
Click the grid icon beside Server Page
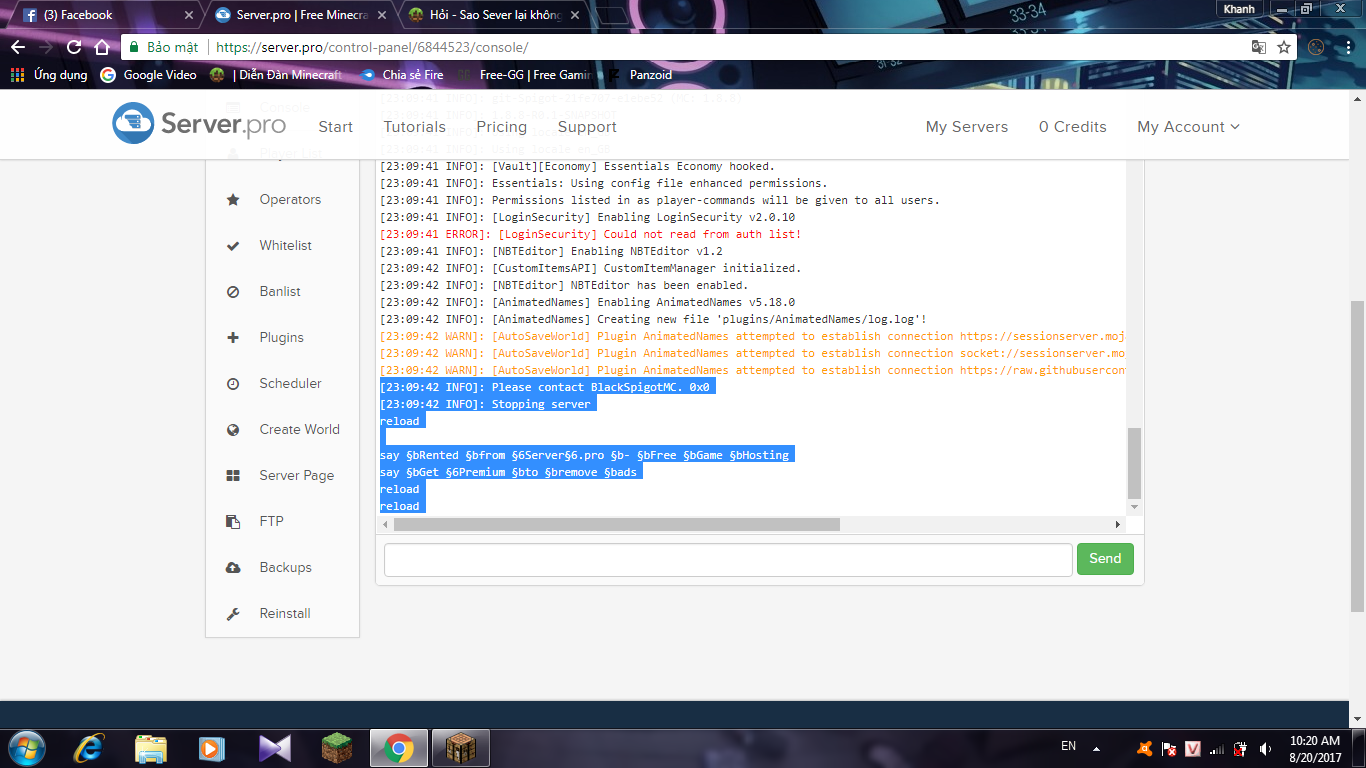coord(233,476)
